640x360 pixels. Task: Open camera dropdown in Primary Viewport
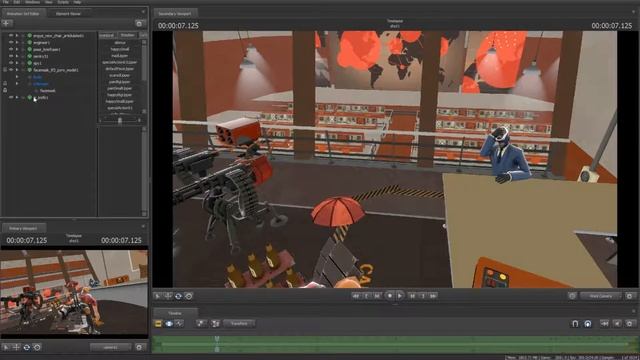point(111,347)
